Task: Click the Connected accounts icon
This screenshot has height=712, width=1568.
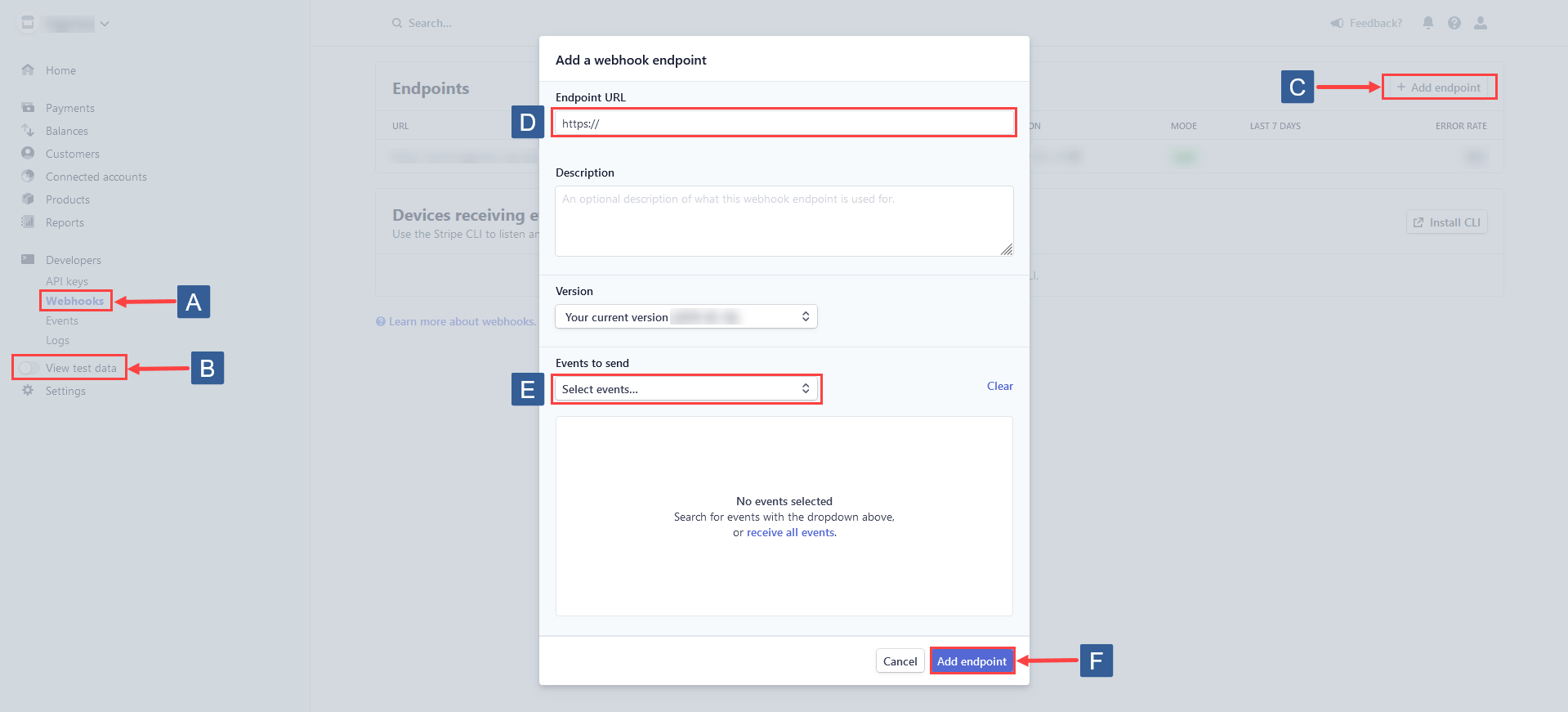Action: [x=28, y=176]
